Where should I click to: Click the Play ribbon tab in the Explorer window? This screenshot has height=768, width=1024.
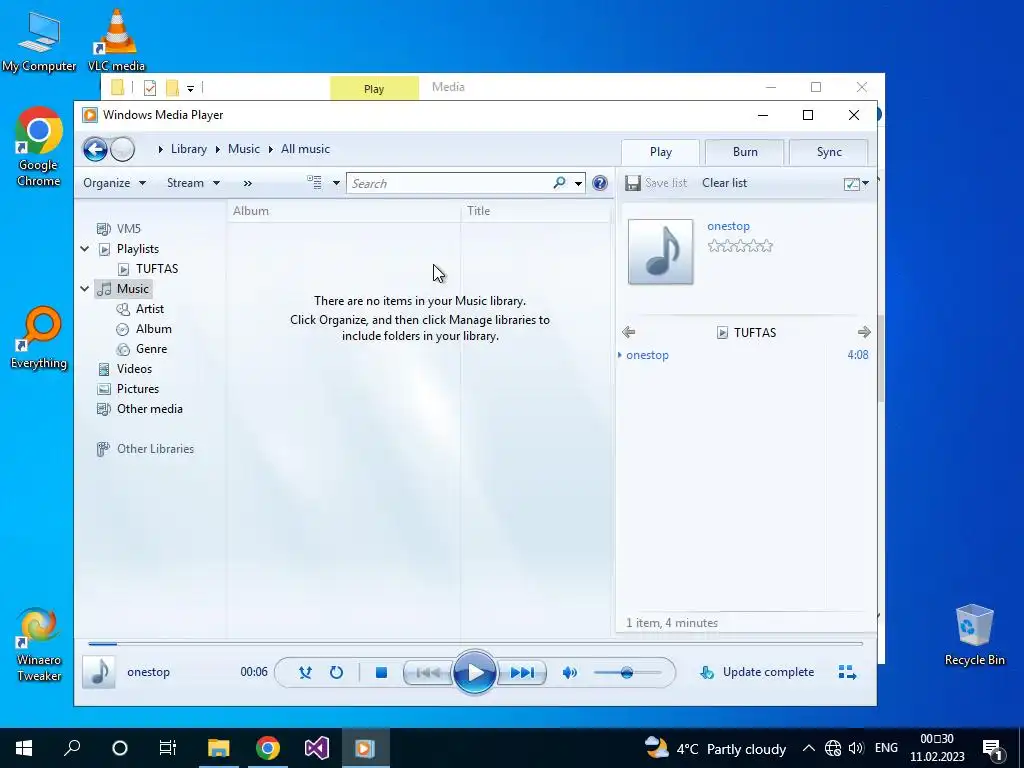[374, 89]
